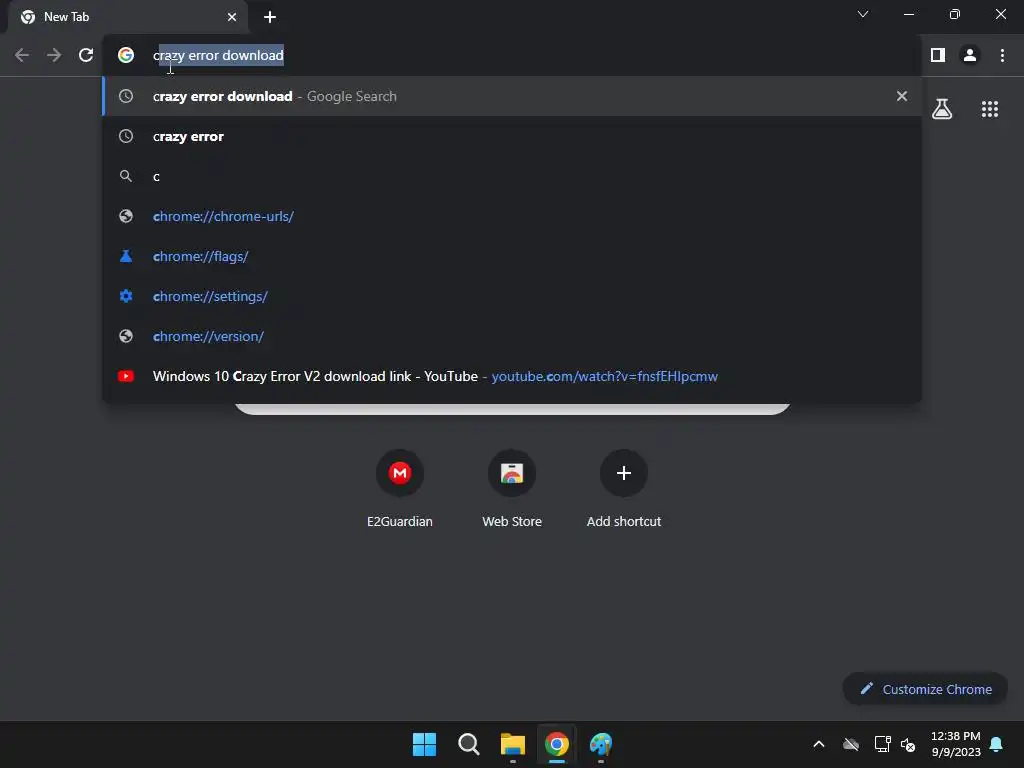This screenshot has height=768, width=1024.
Task: Open the Web Store shortcut
Action: pyautogui.click(x=512, y=488)
